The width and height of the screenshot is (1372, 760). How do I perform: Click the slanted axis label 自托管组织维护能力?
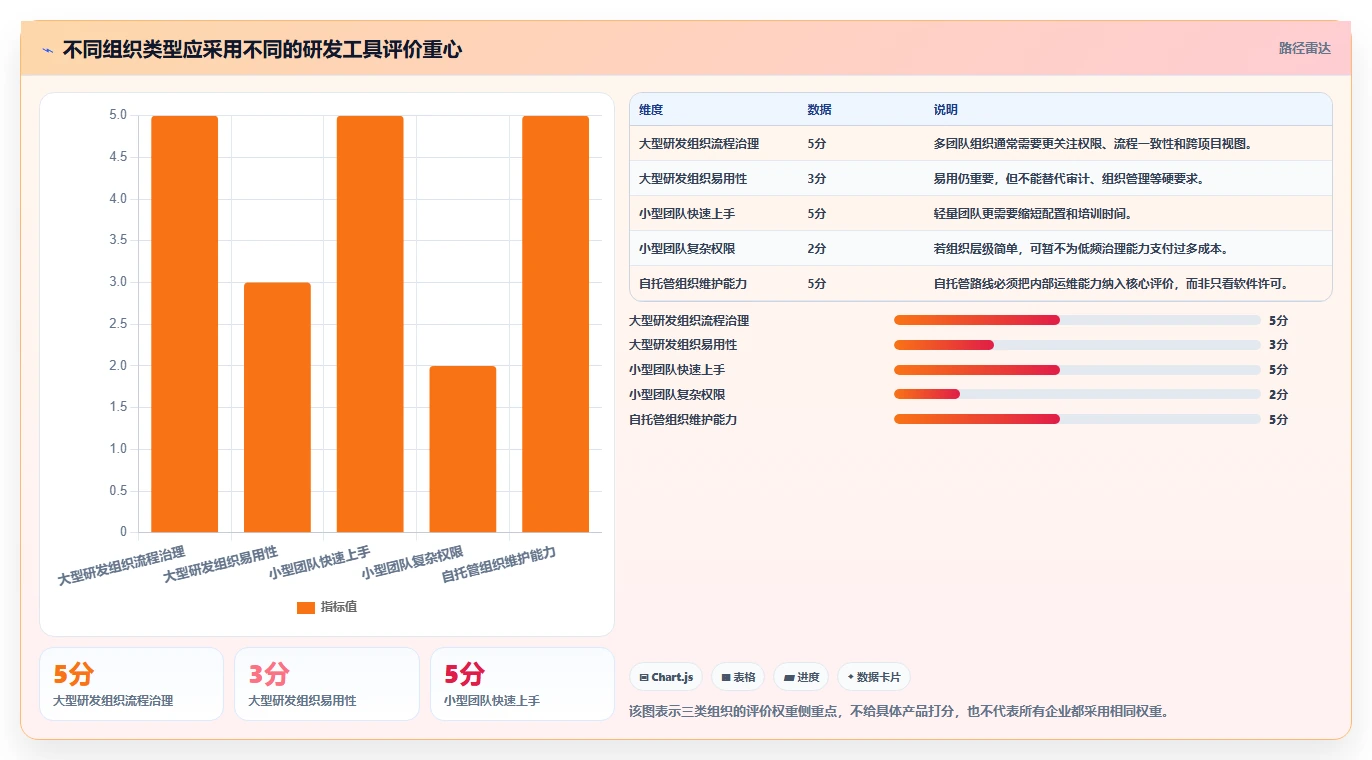[x=498, y=564]
